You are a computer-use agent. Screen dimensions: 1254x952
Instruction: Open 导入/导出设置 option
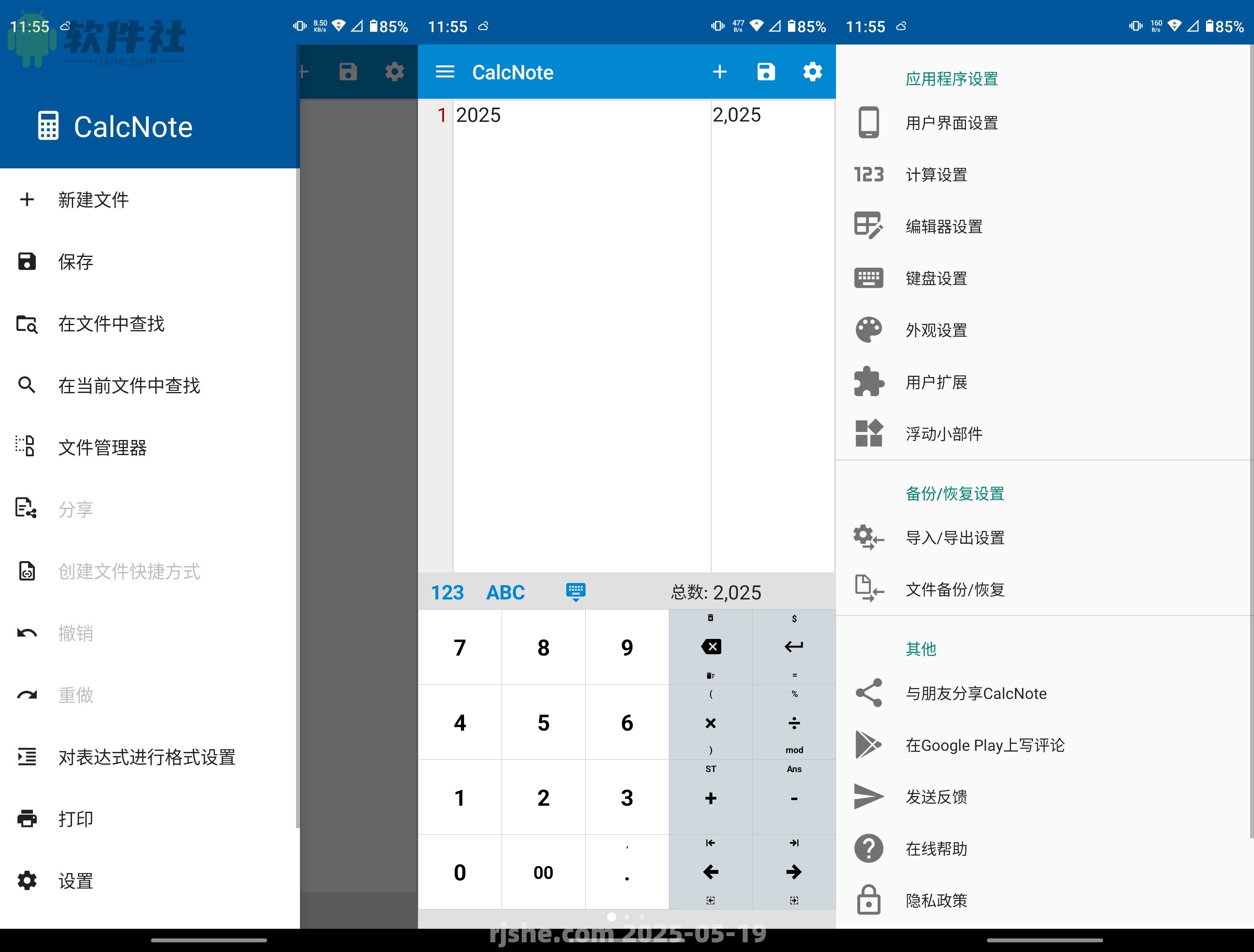[x=955, y=538]
